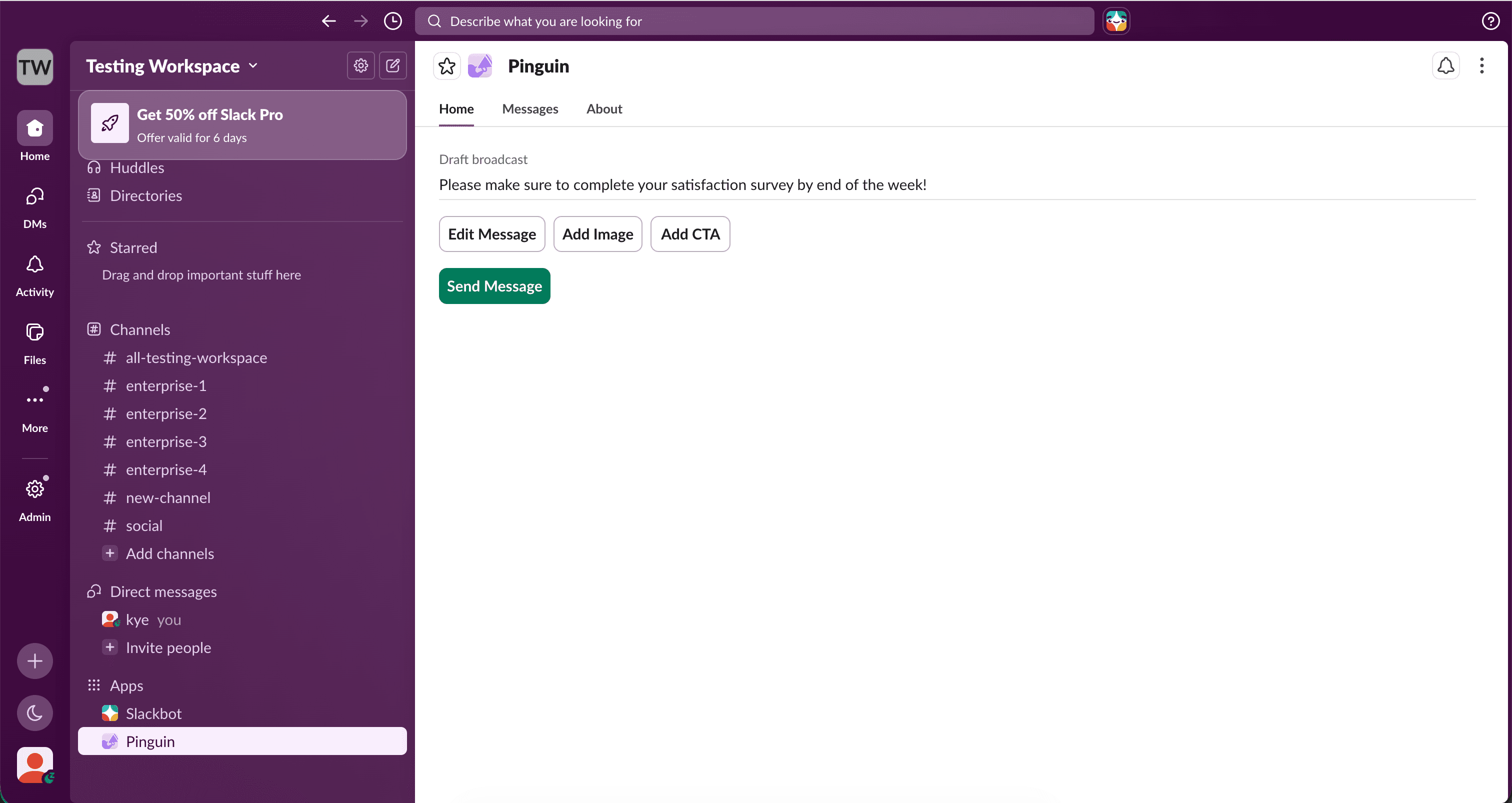
Task: Click the Draft broadcast label
Action: coord(483,159)
